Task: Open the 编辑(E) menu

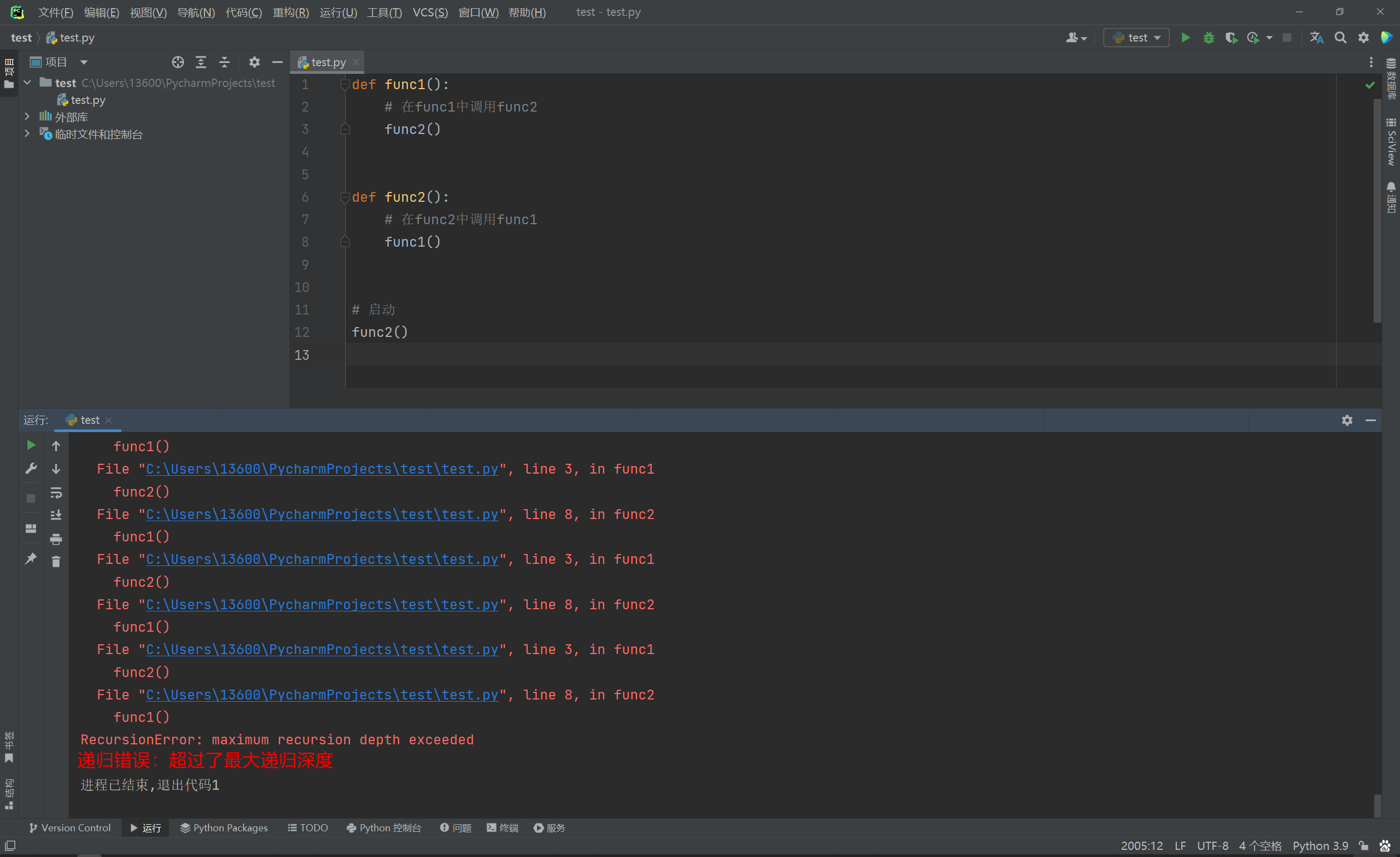Action: coord(102,13)
